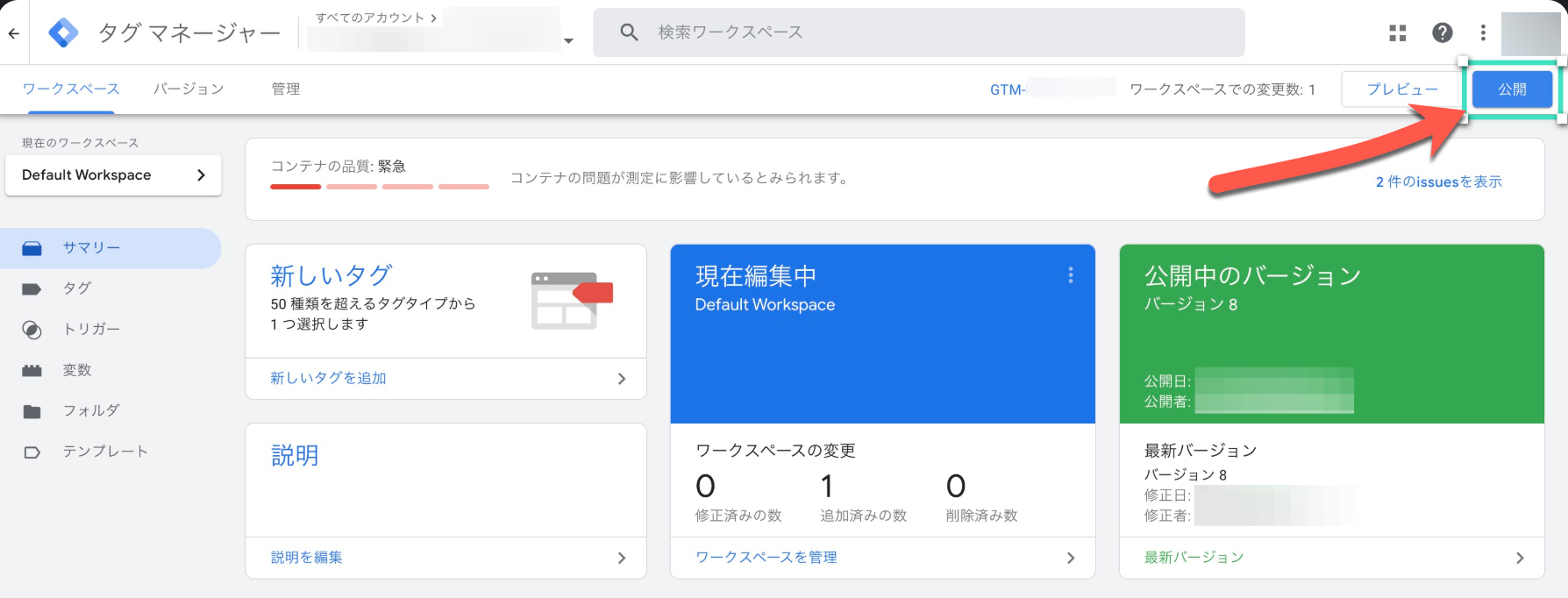Click the Tag Manager logo icon
The width and height of the screenshot is (1568, 598).
[x=63, y=33]
